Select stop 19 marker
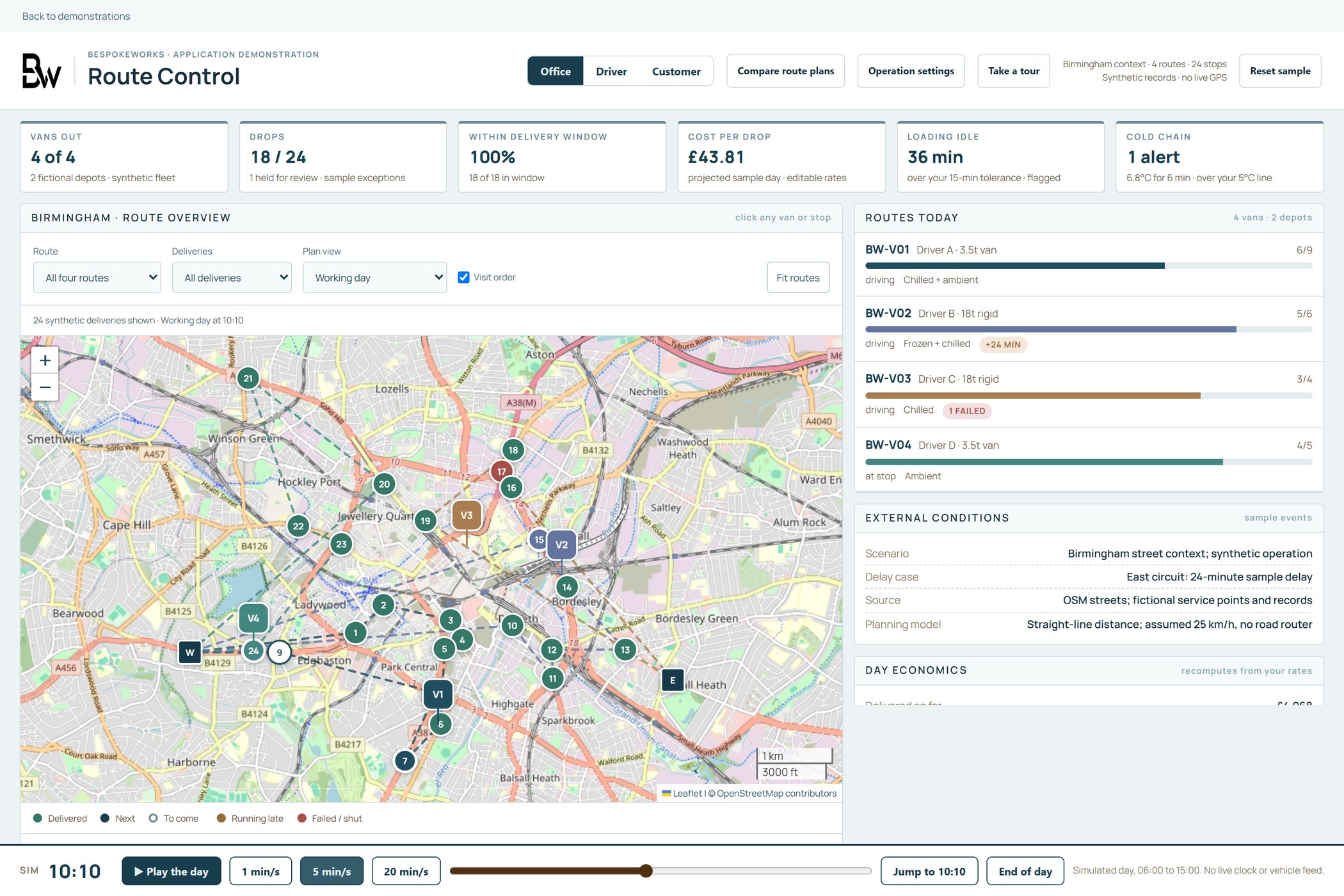Image resolution: width=1344 pixels, height=896 pixels. coord(426,521)
